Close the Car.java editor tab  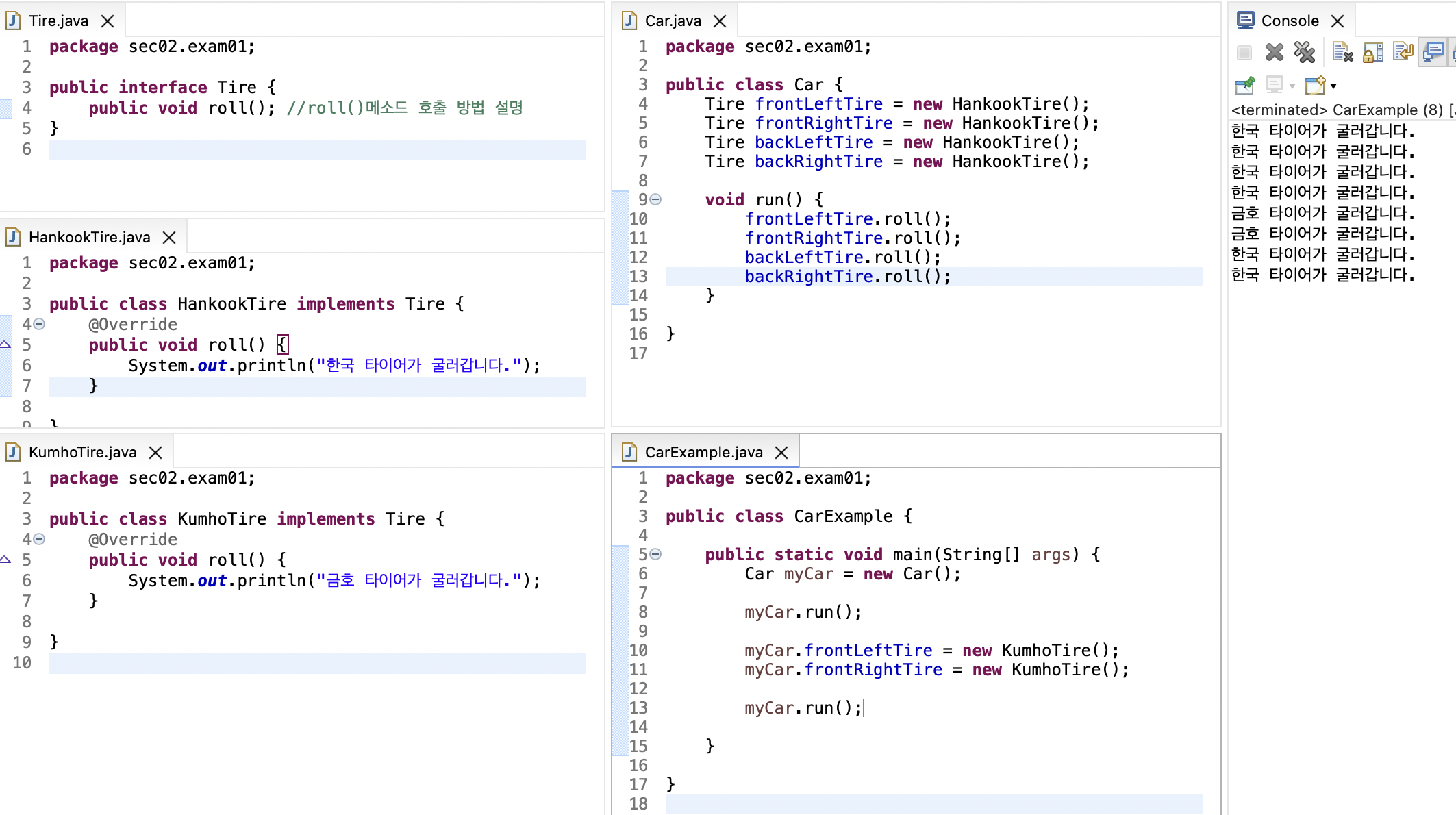[720, 21]
